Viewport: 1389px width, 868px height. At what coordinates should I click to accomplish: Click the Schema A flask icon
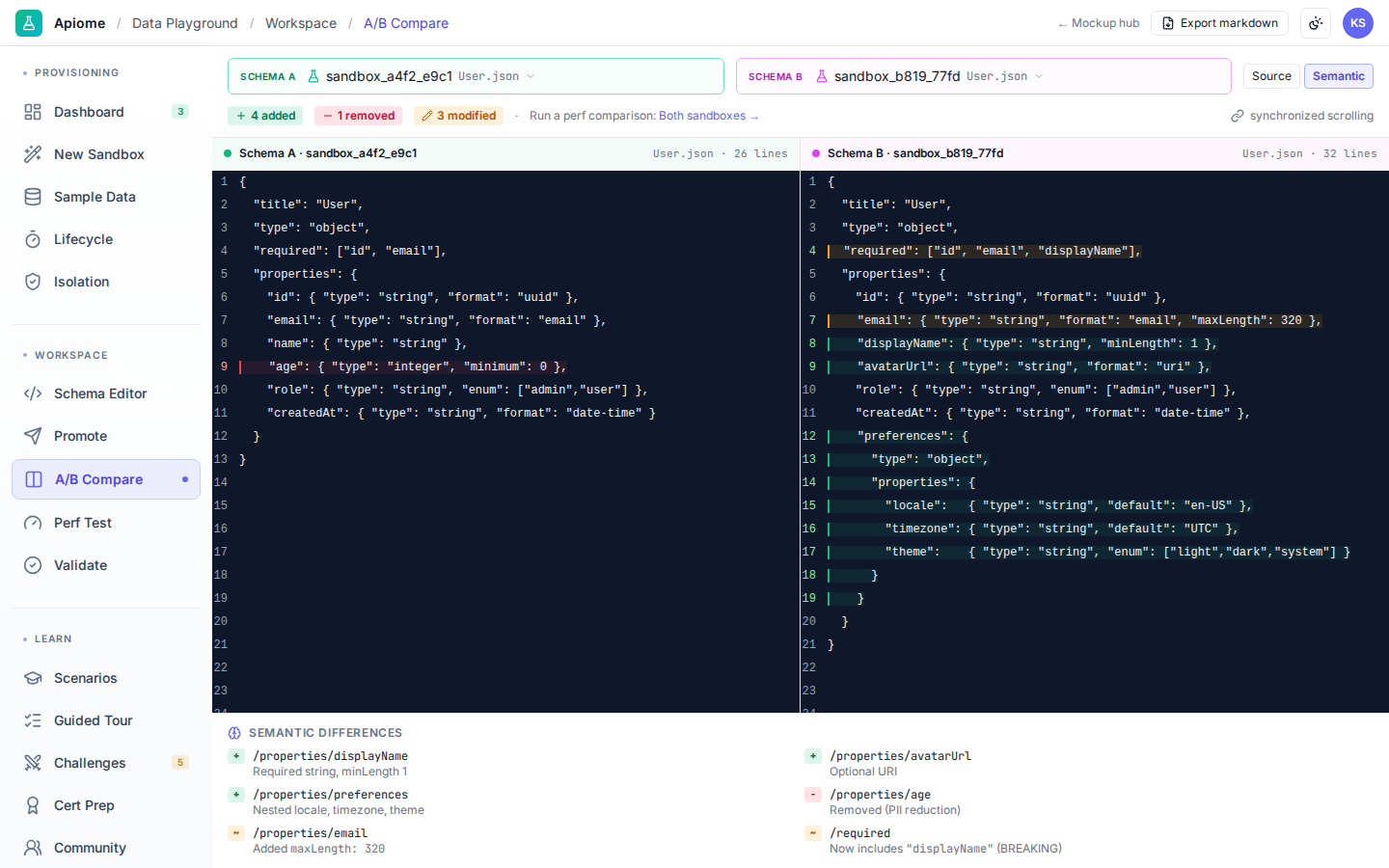point(313,76)
